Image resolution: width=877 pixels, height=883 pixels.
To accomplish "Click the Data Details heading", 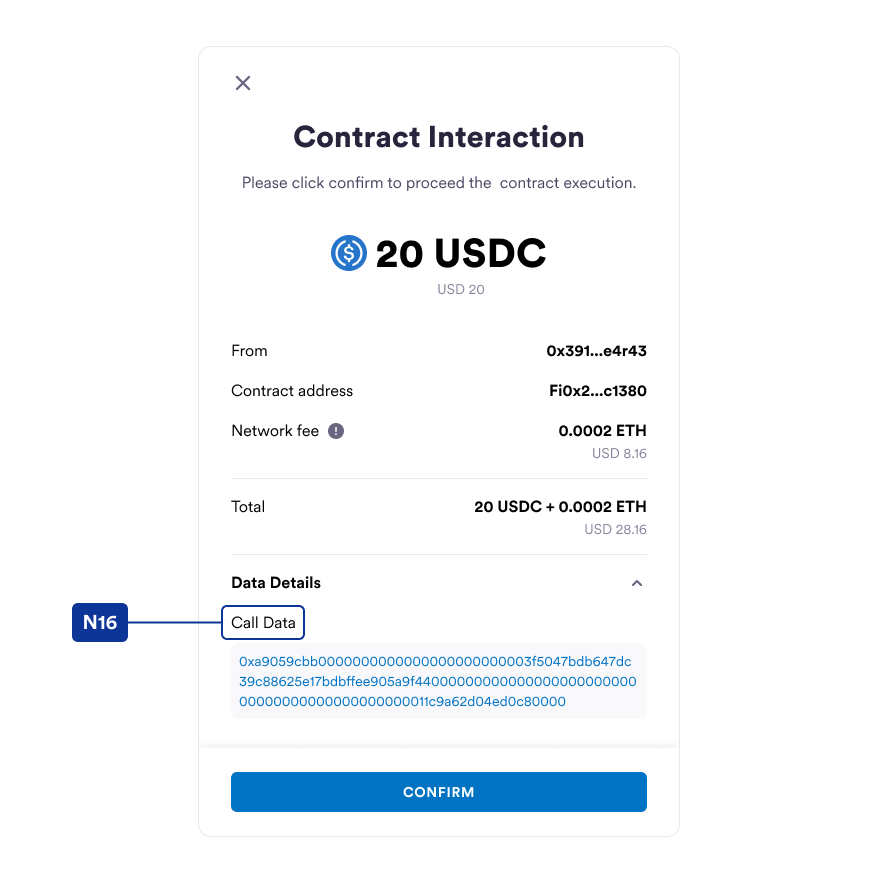I will coord(276,583).
